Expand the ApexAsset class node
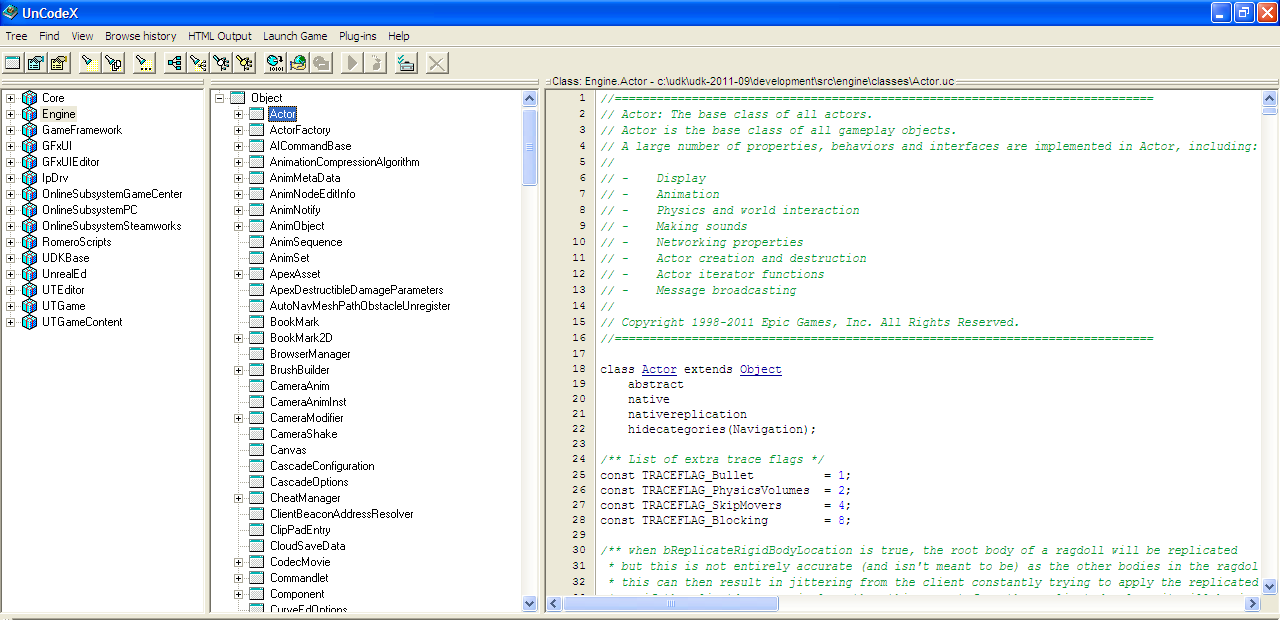This screenshot has height=620, width=1280. point(239,274)
